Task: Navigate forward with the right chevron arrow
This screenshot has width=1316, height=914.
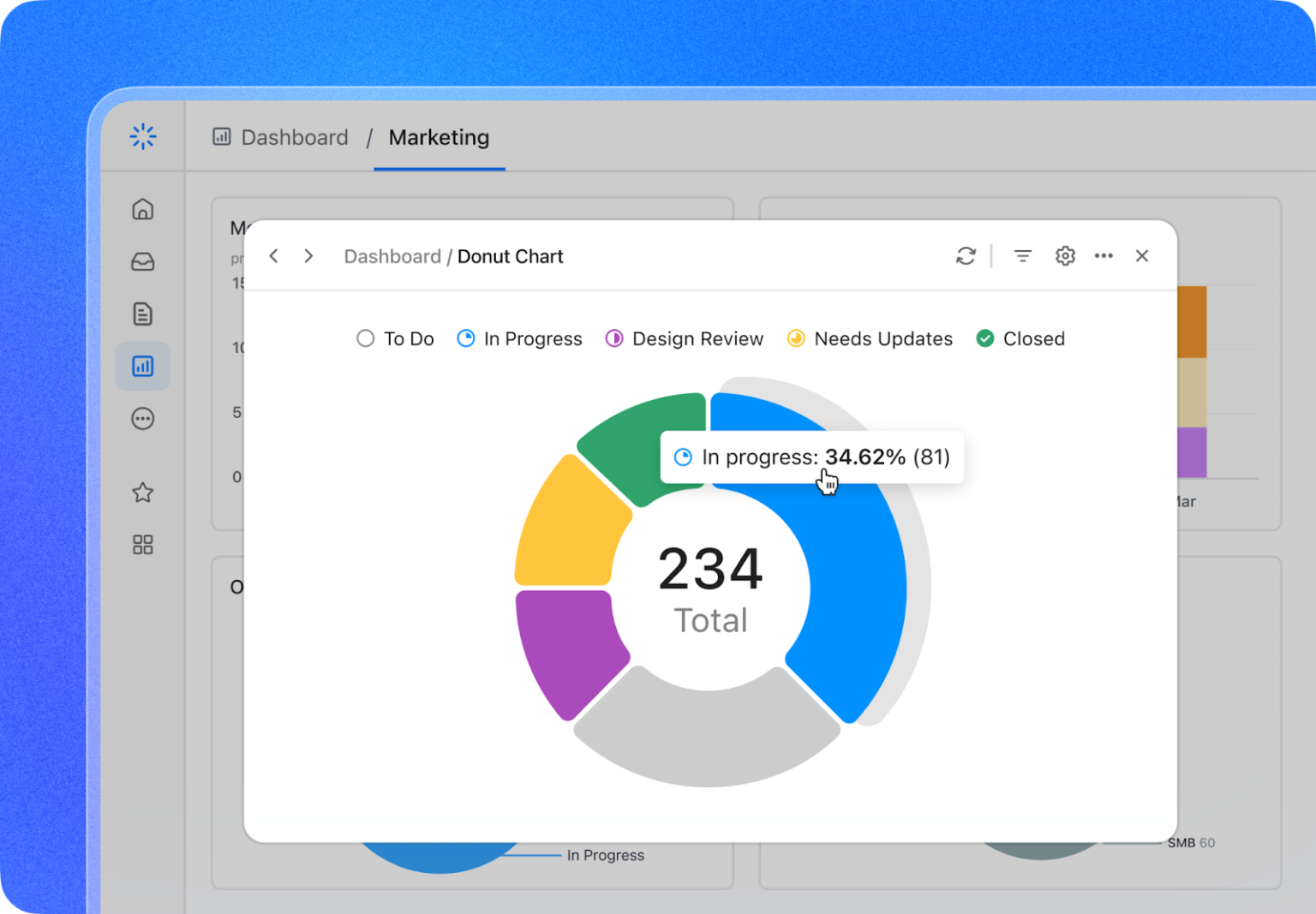Action: (x=308, y=255)
